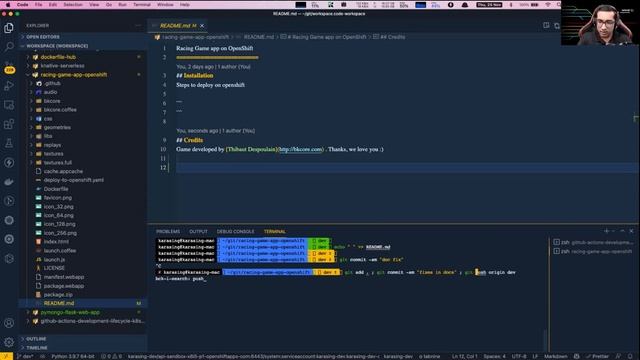This screenshot has height=360, width=640.
Task: Switch to the DEBUG CONSOLE tab
Action: point(236,231)
